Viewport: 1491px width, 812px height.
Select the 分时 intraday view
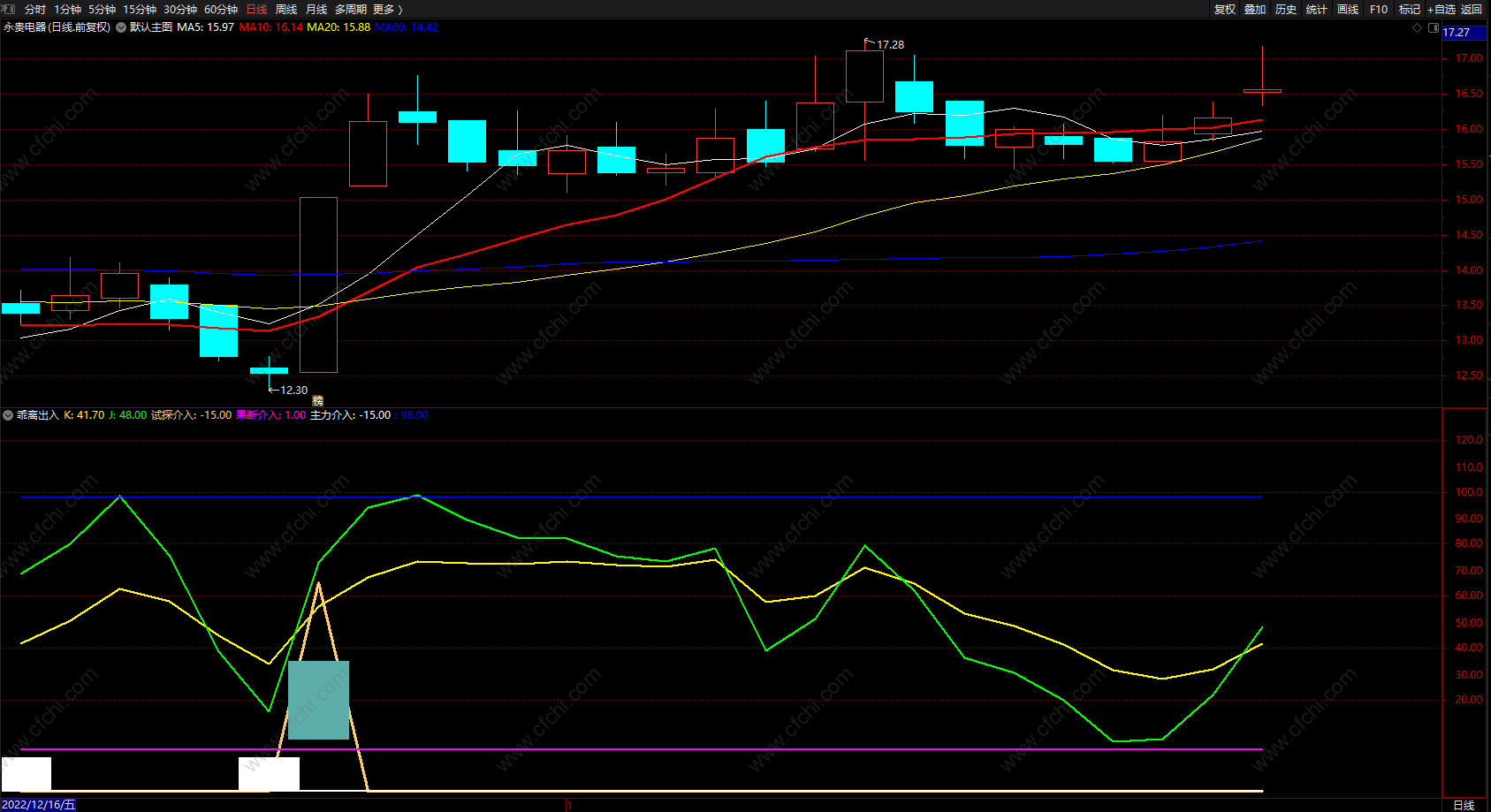35,10
